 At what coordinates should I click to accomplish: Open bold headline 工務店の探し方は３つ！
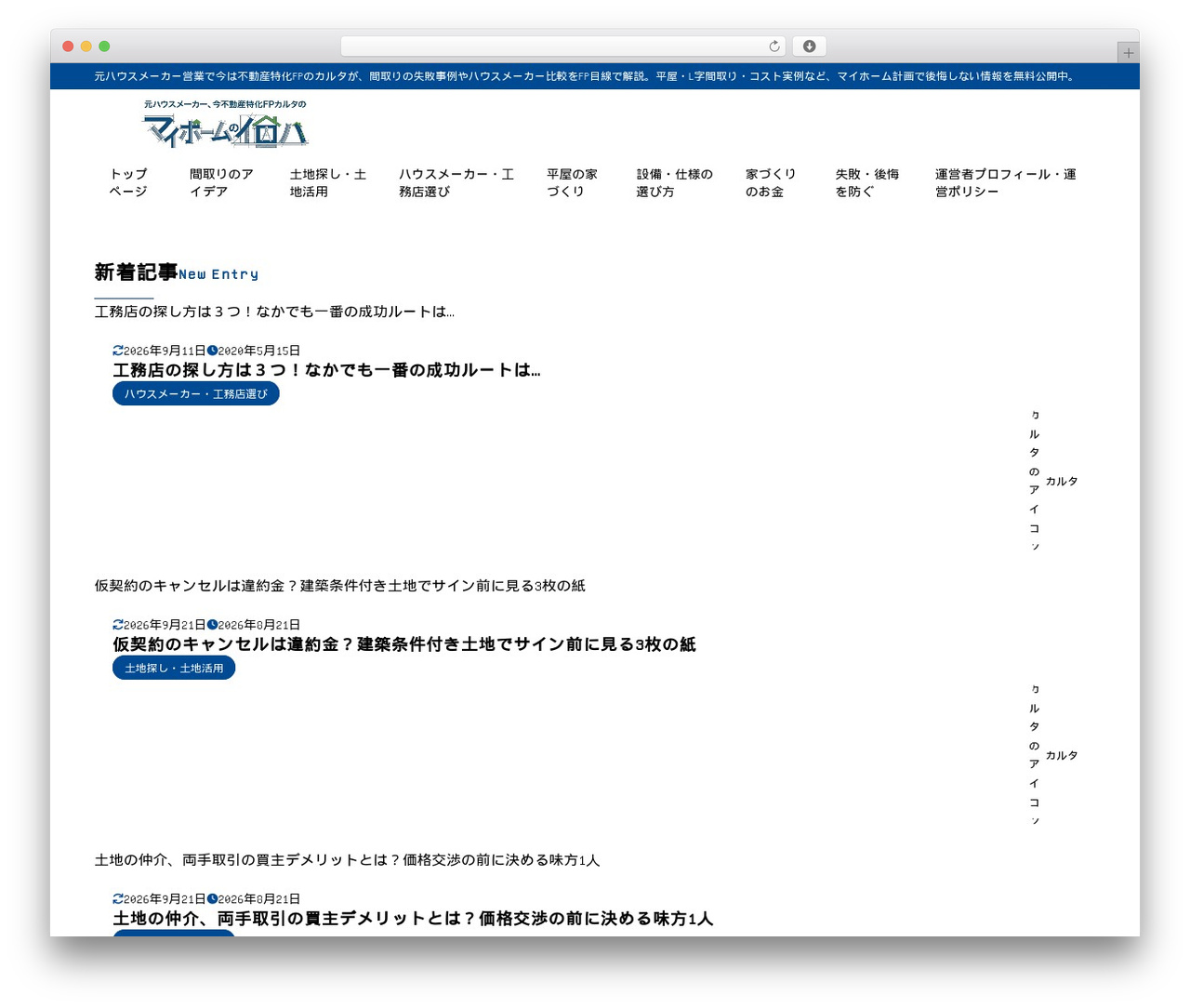tap(326, 370)
